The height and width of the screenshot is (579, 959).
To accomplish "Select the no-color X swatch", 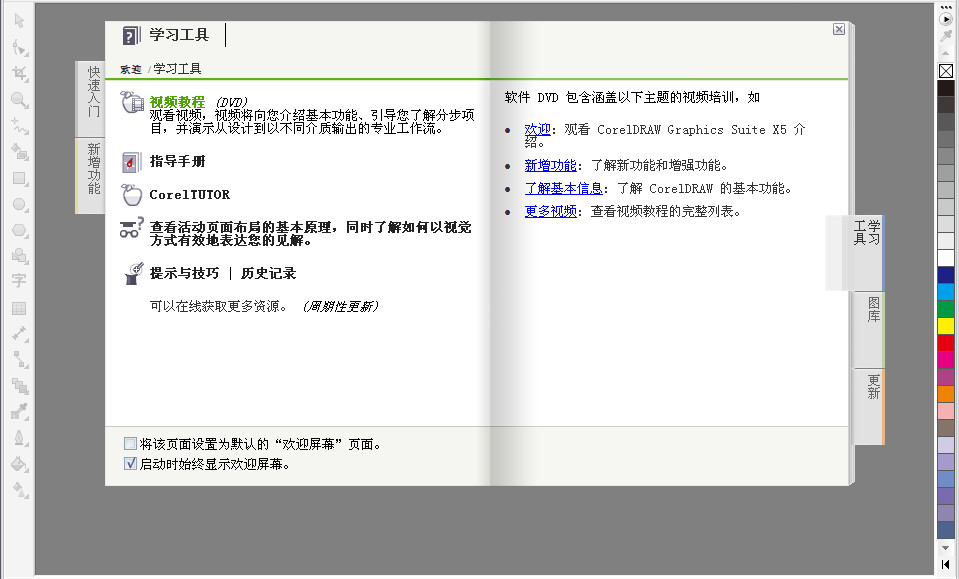I will tap(946, 71).
